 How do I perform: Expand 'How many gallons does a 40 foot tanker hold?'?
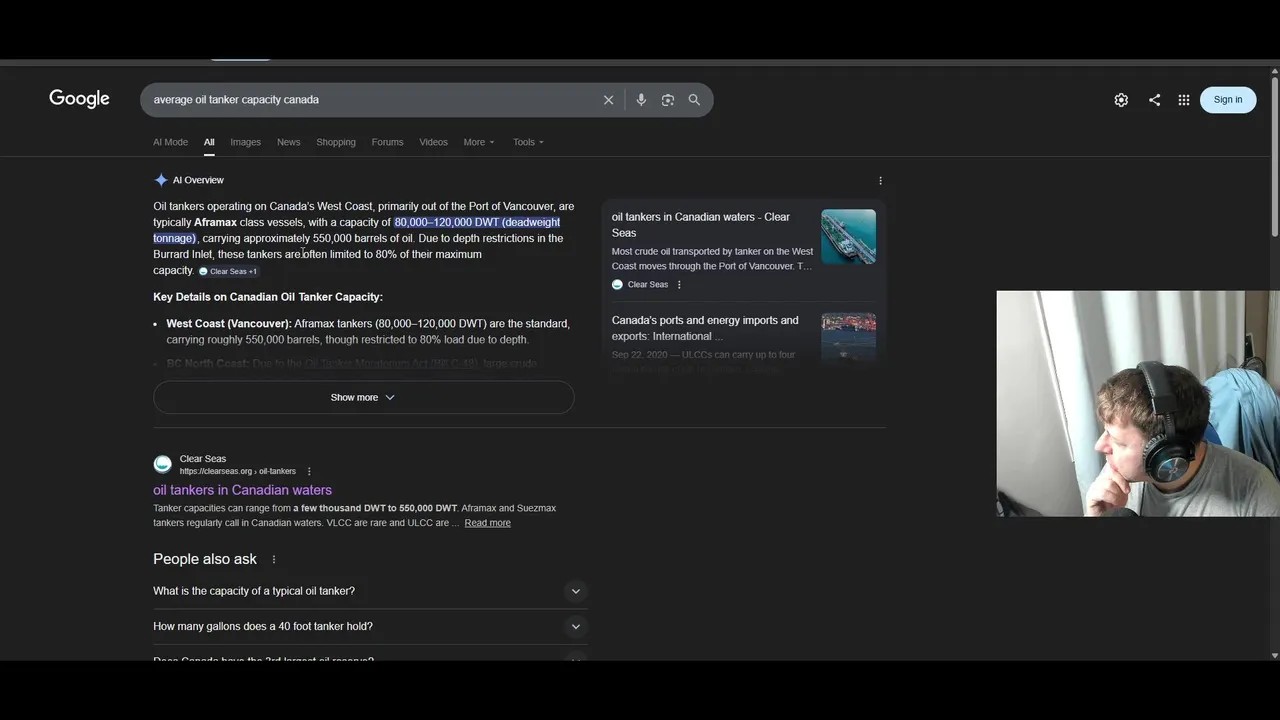(370, 626)
